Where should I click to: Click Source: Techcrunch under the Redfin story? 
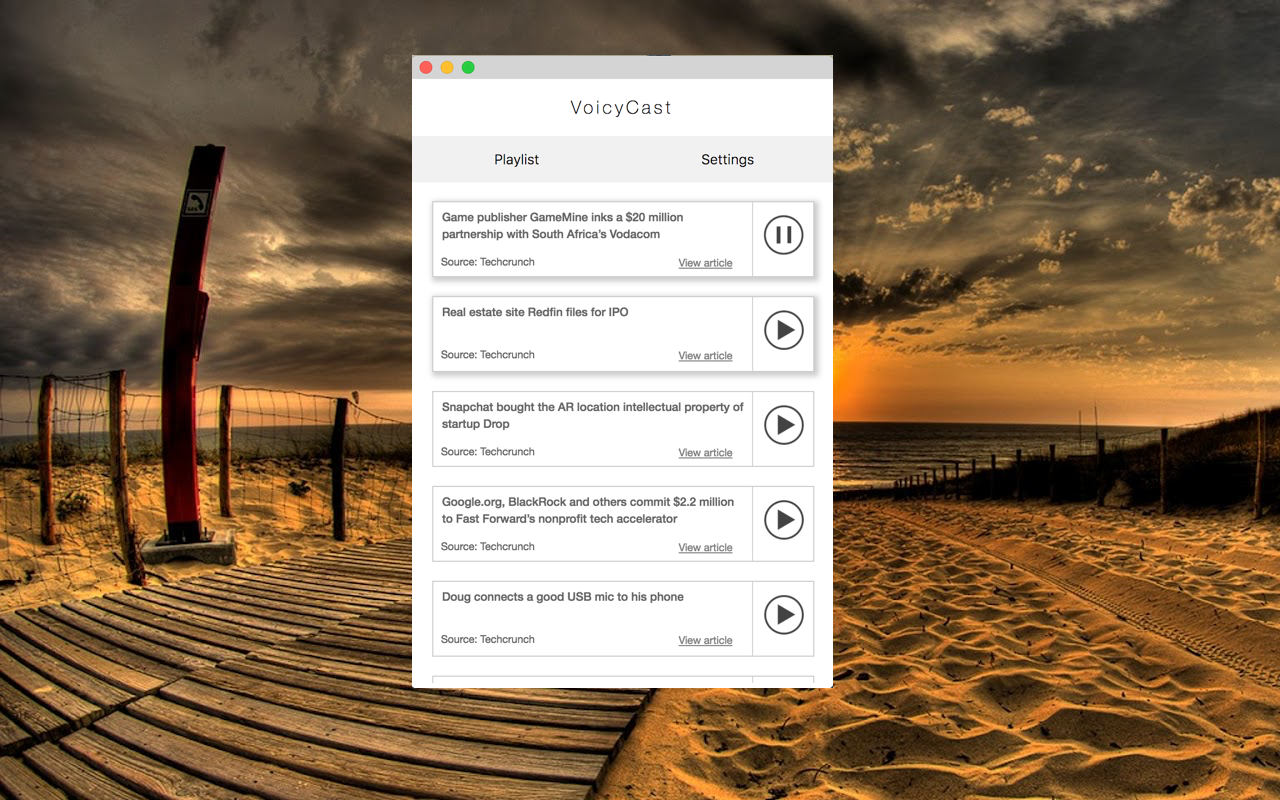point(488,355)
